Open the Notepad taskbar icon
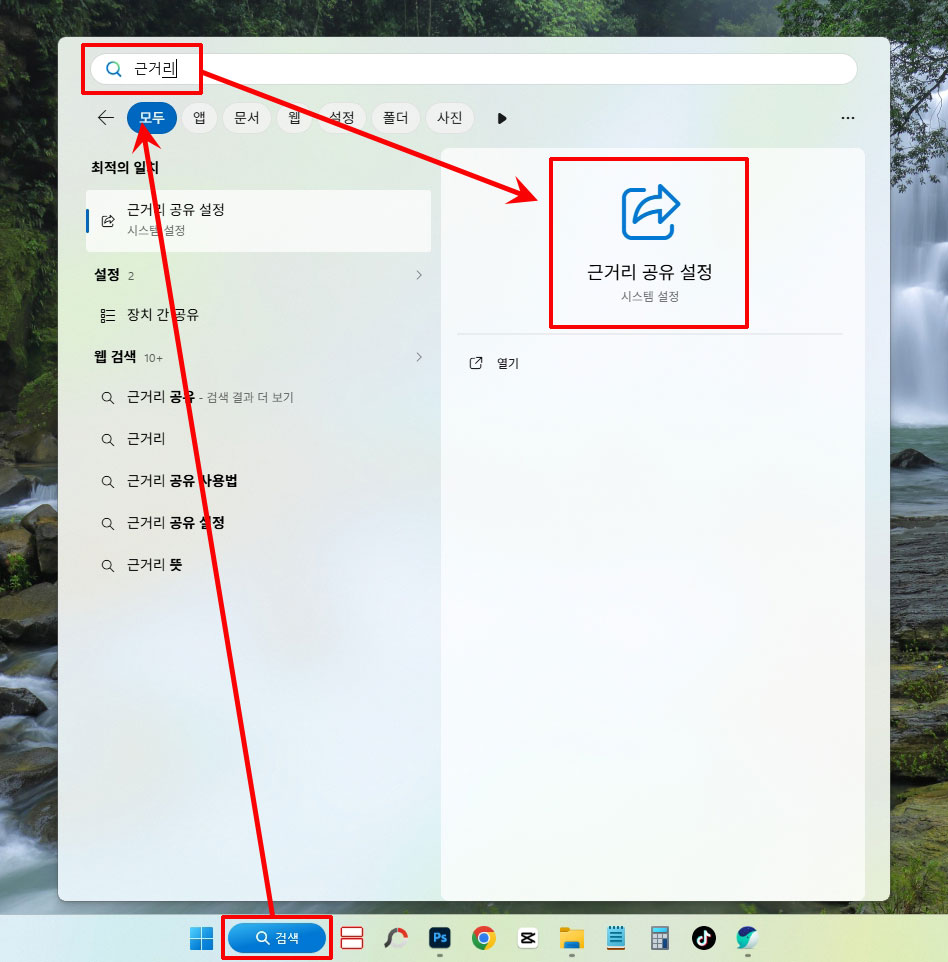Viewport: 948px width, 962px height. tap(616, 938)
